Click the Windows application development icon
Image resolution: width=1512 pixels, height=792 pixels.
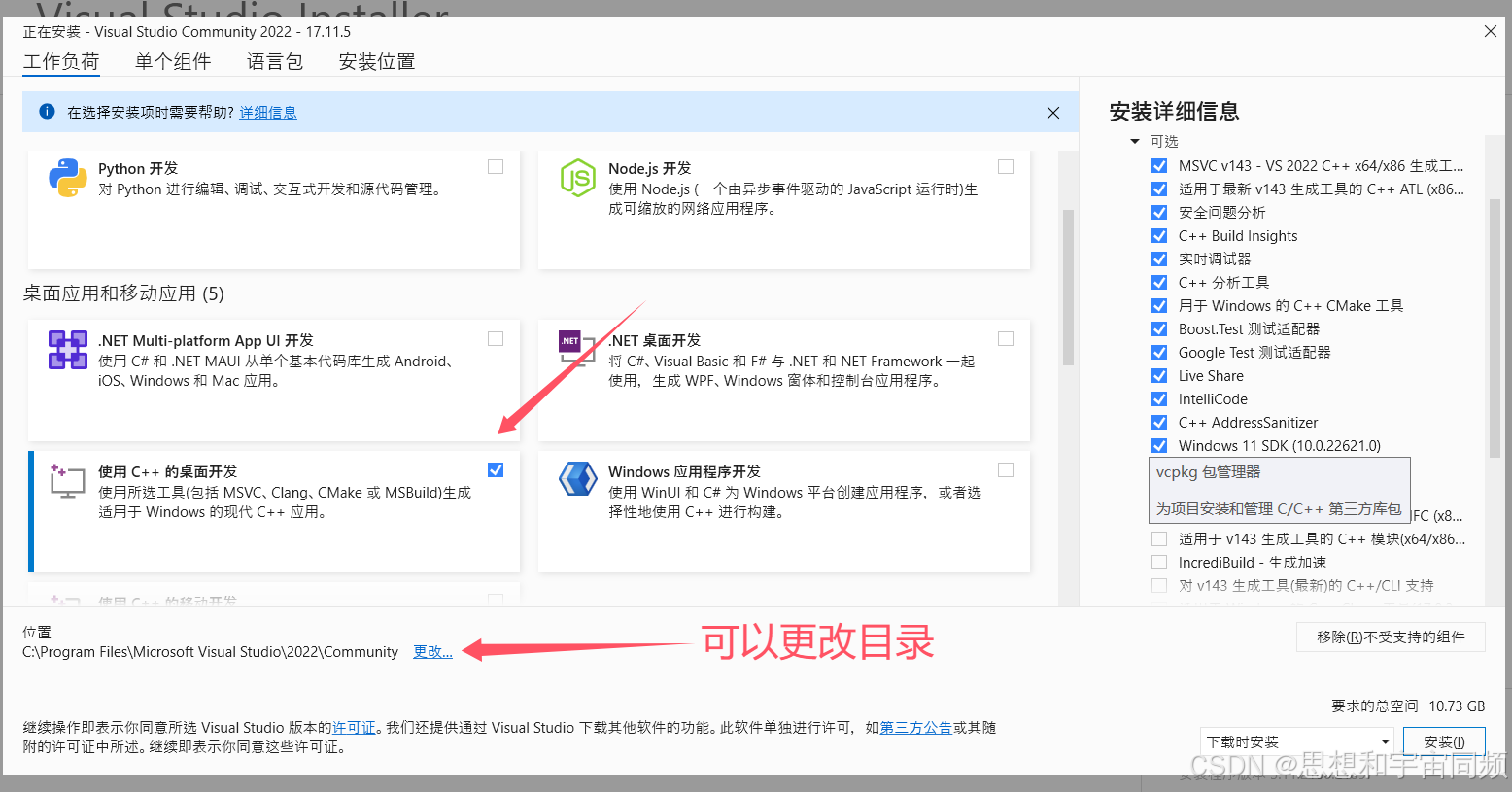578,480
